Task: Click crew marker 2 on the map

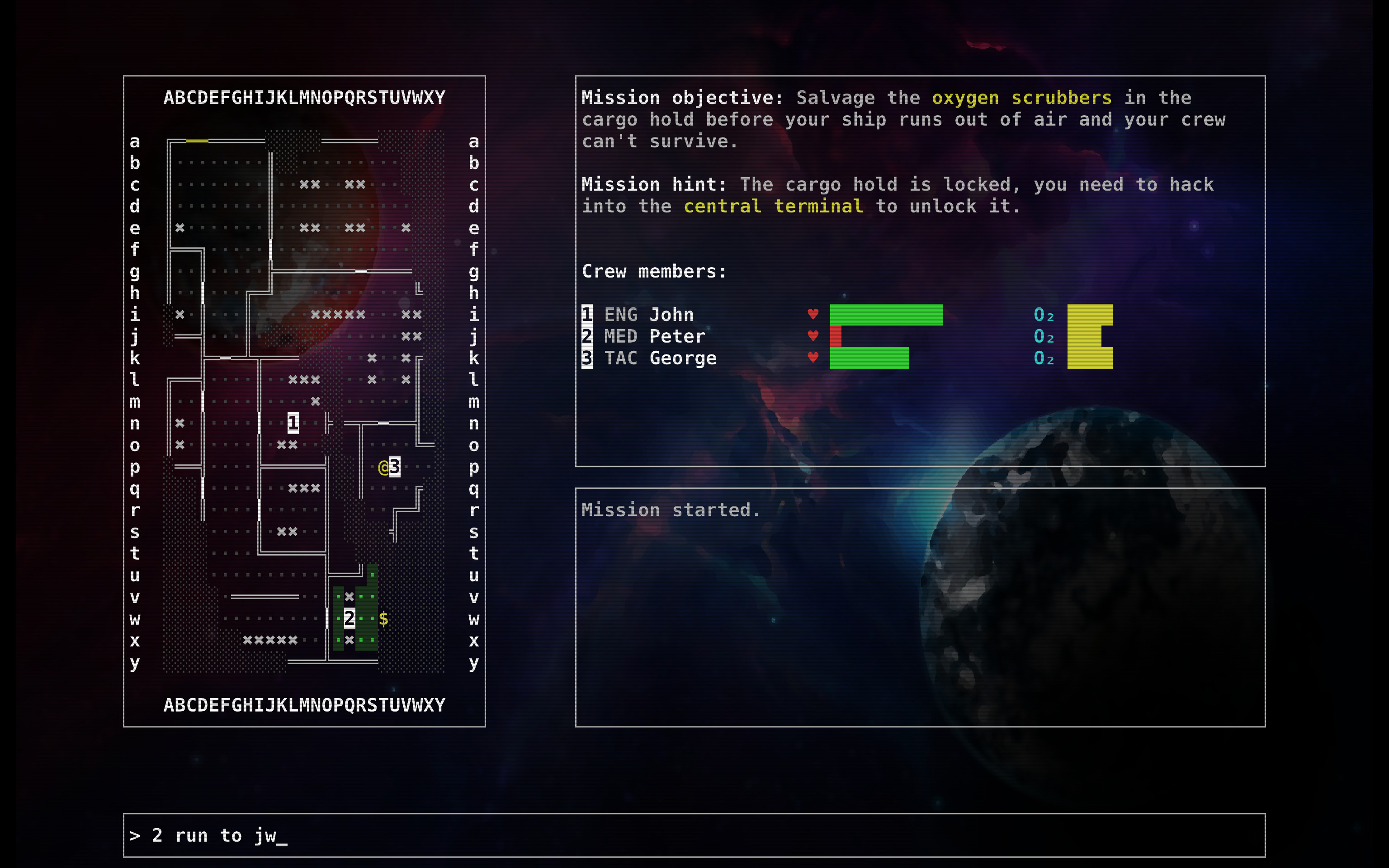Action: pos(349,618)
